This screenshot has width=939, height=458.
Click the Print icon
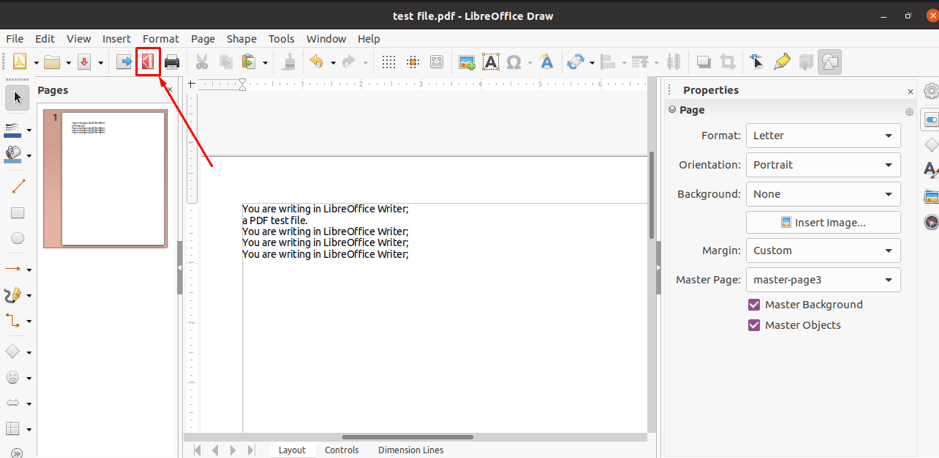click(x=172, y=62)
